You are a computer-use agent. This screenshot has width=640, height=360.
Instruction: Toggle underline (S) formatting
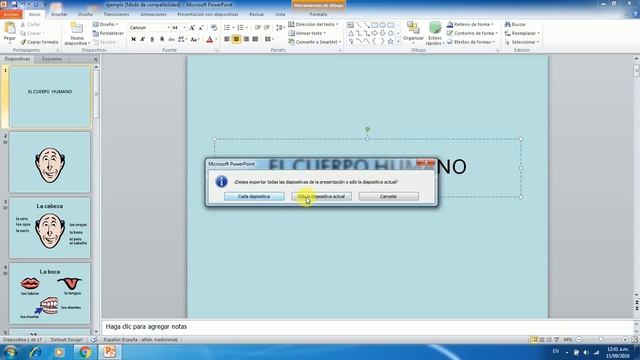[x=152, y=40]
